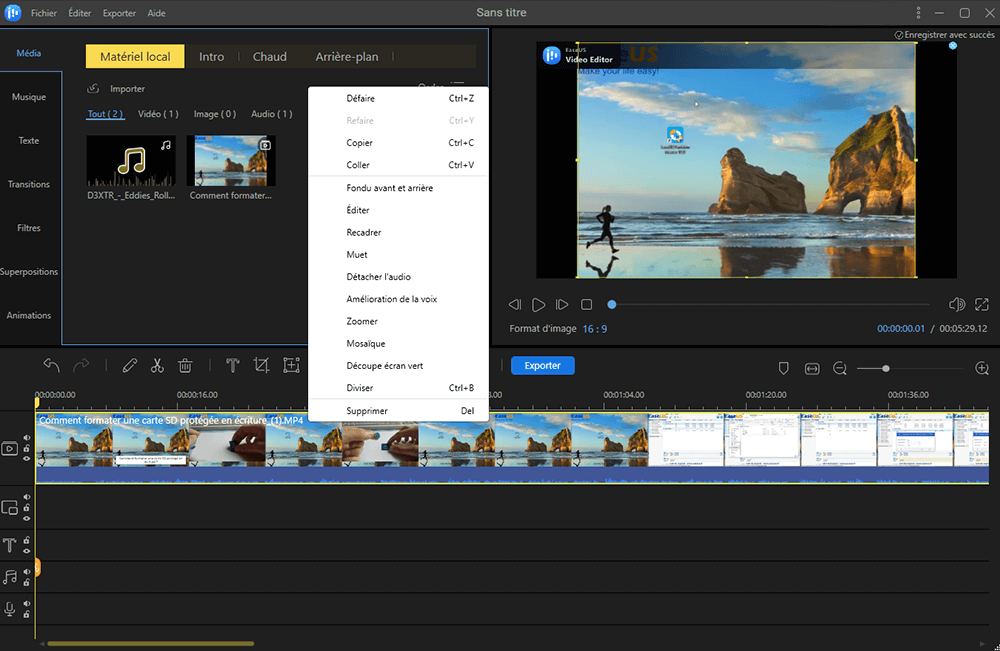Screen dimensions: 1000x651
Task: Click the blue Exporter button
Action: (x=543, y=365)
